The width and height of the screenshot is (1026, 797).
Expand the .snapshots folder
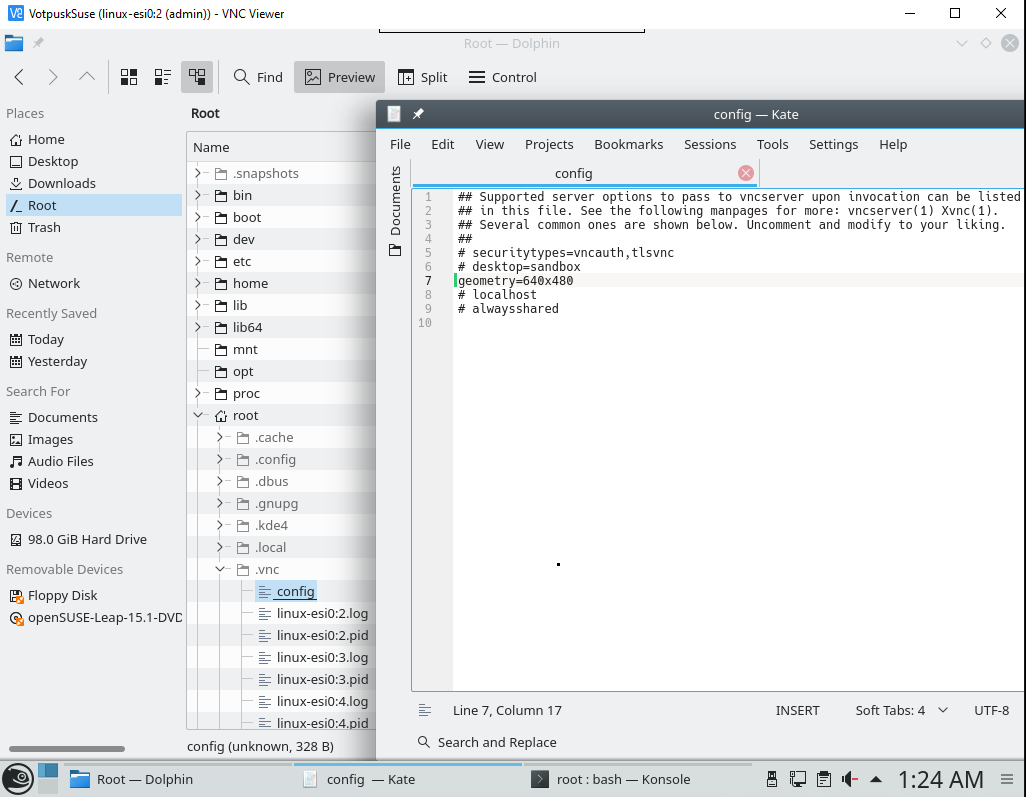point(198,173)
